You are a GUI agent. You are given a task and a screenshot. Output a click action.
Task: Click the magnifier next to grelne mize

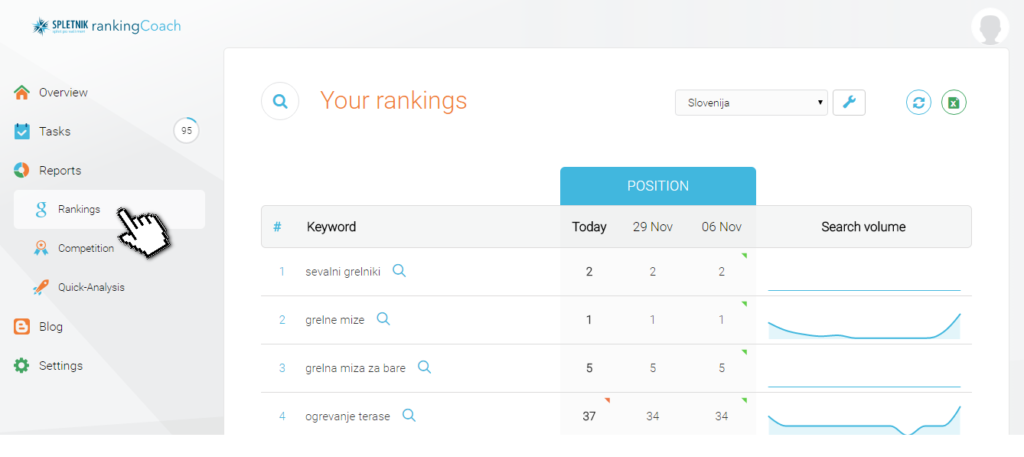[383, 319]
